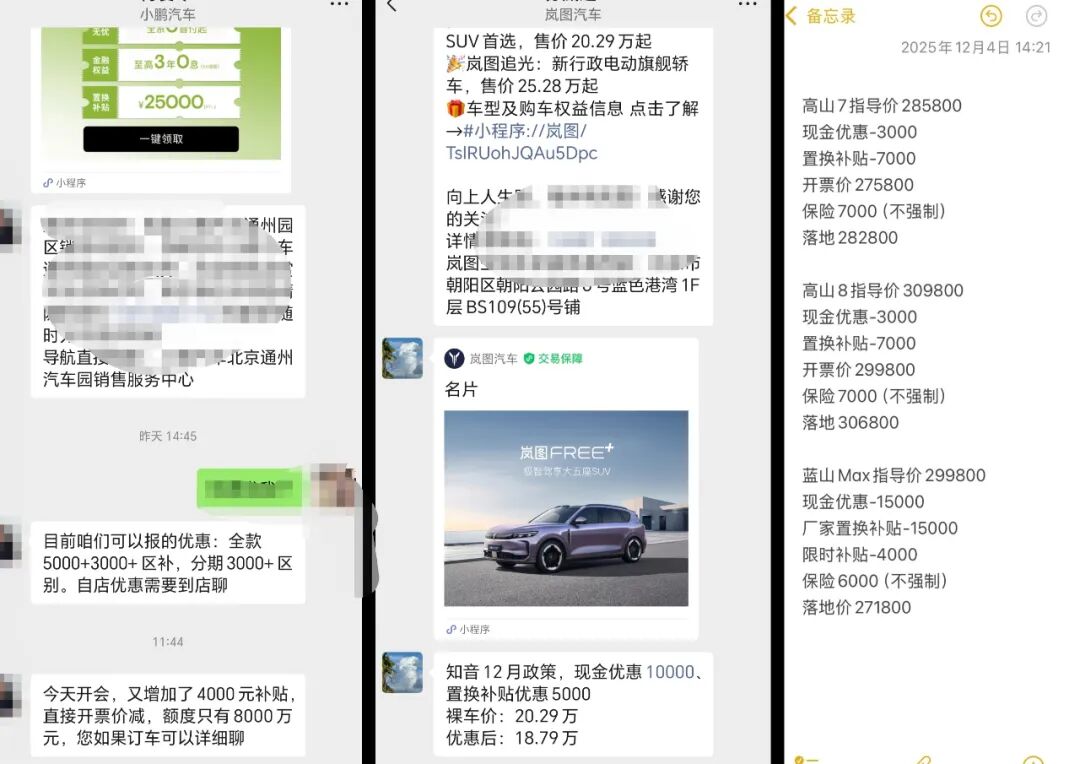The image size is (1080, 764).
Task: Tap the line 落地 282800
Action: (x=850, y=238)
